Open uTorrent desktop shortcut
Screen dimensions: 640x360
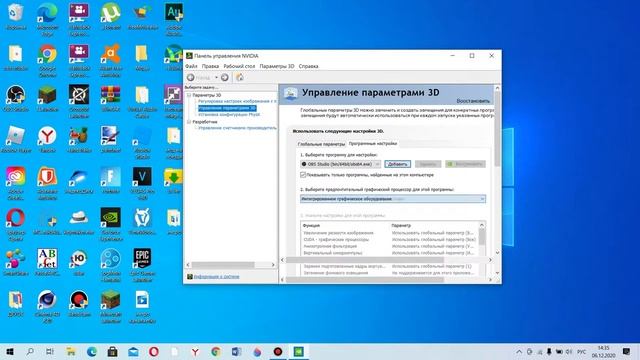(111, 17)
